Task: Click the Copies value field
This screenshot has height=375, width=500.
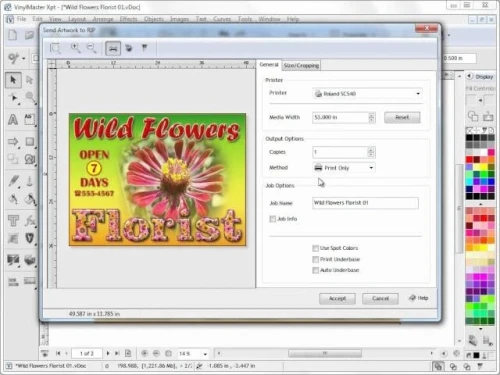Action: pos(340,152)
